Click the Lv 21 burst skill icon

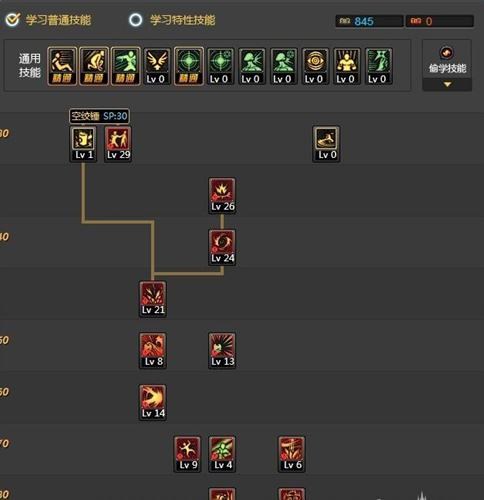point(153,299)
